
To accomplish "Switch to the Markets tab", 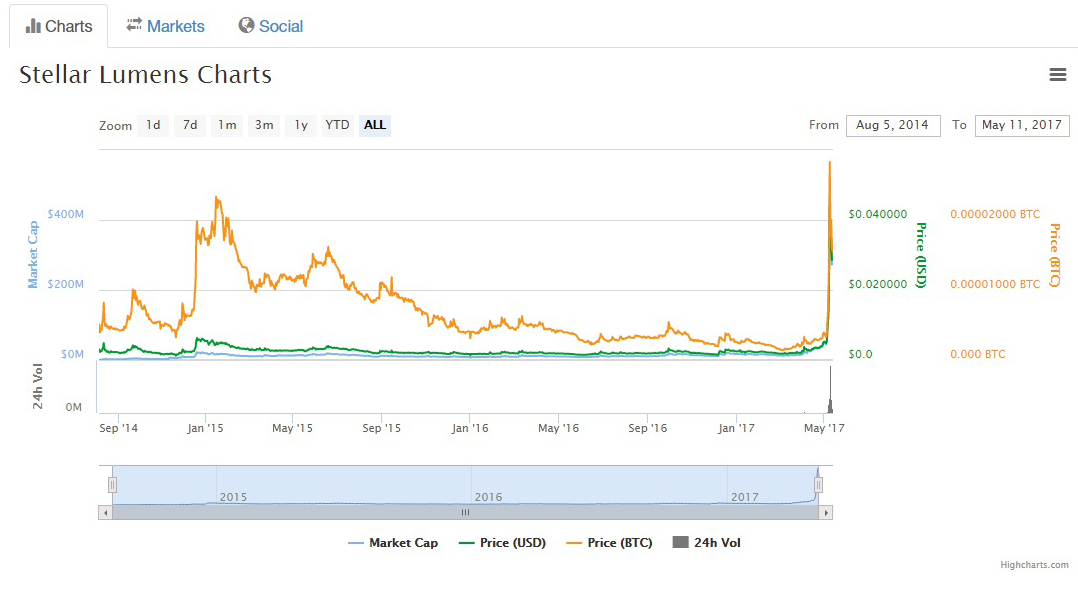I will [x=165, y=26].
